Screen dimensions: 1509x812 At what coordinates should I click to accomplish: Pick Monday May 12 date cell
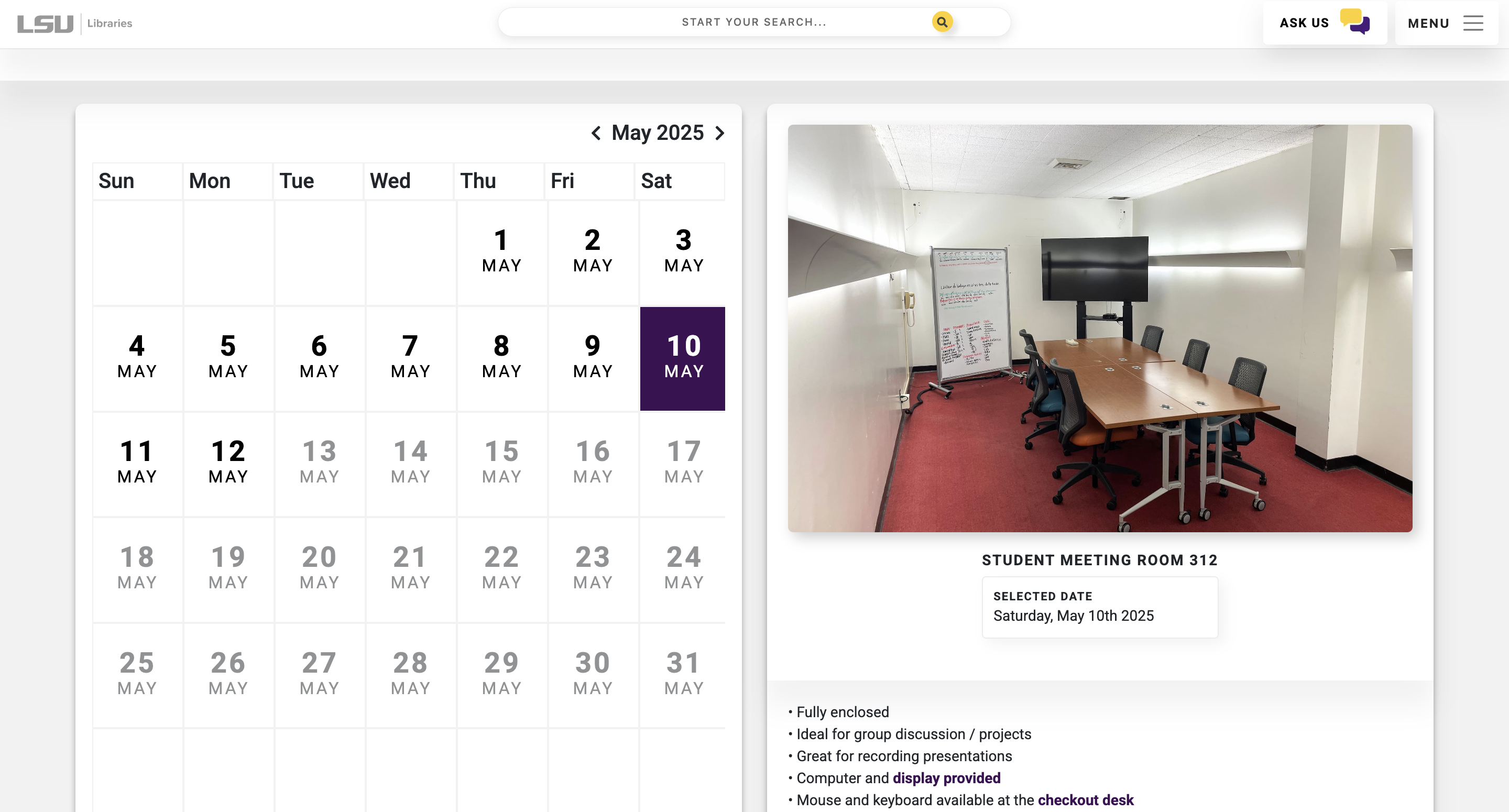pyautogui.click(x=228, y=463)
